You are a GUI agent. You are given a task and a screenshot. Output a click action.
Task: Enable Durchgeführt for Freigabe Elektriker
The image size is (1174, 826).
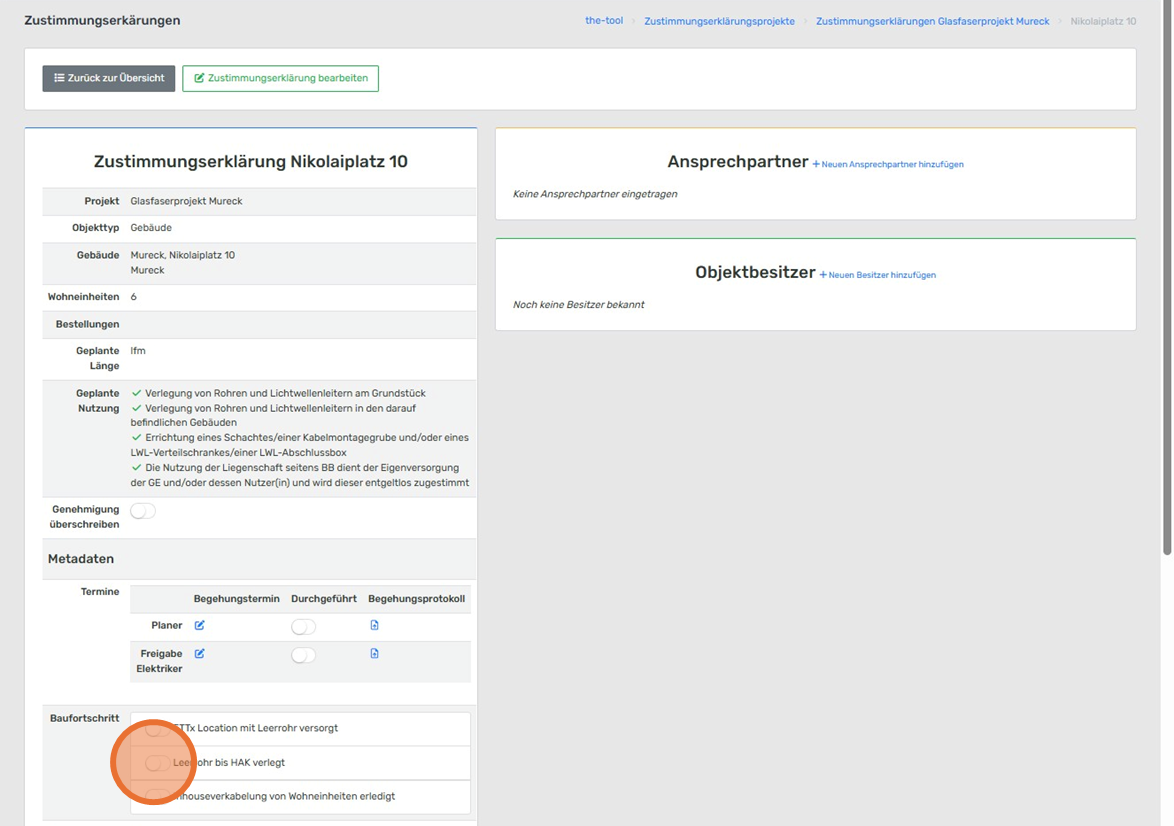(x=303, y=655)
